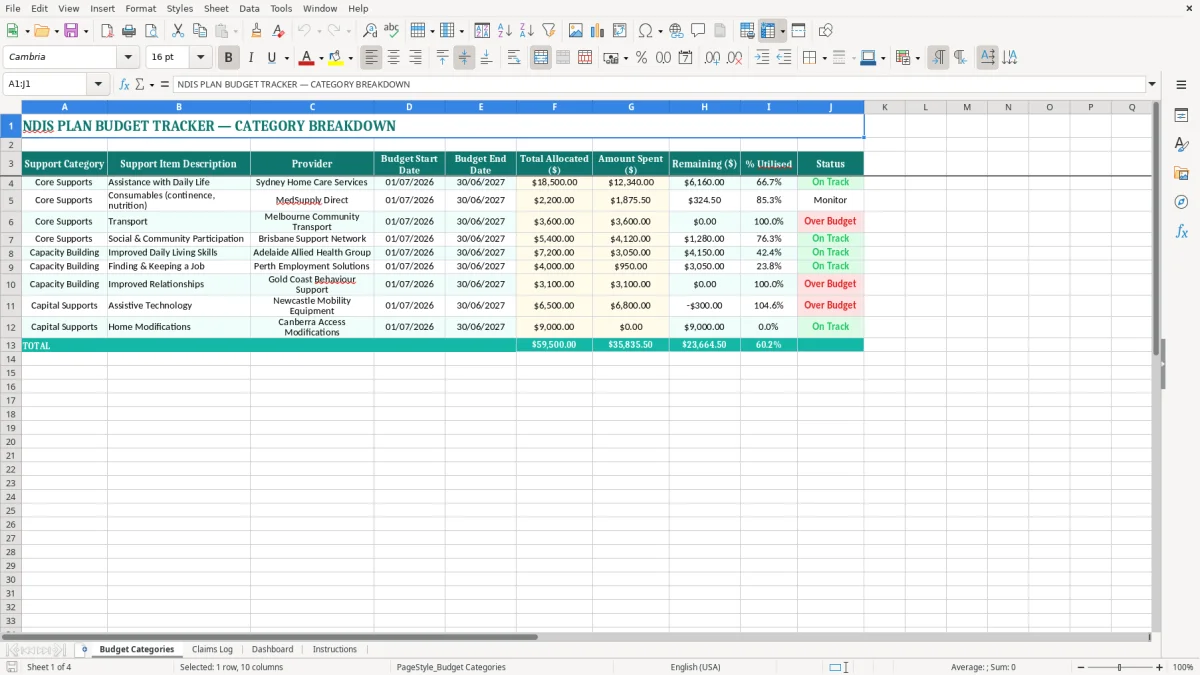Apply the yellow background color swatch
1200x675 pixels.
pos(336,58)
